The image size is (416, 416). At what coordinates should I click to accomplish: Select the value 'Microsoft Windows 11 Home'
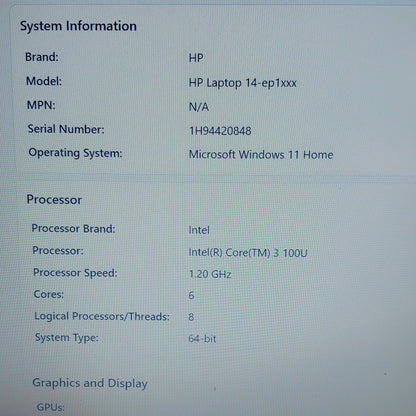point(261,155)
